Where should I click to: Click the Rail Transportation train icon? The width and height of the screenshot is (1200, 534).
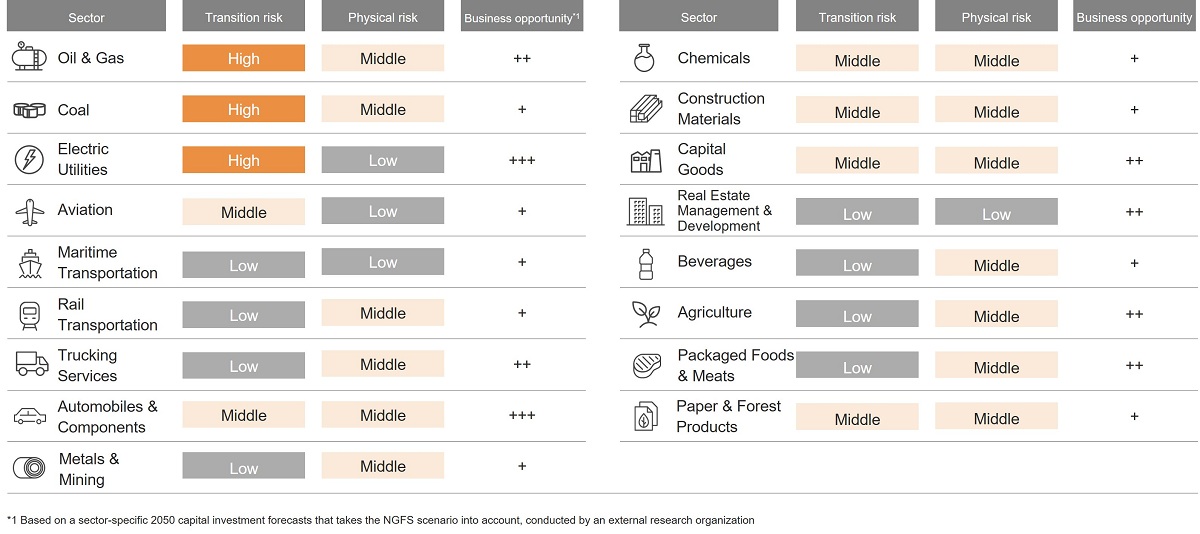pos(29,315)
